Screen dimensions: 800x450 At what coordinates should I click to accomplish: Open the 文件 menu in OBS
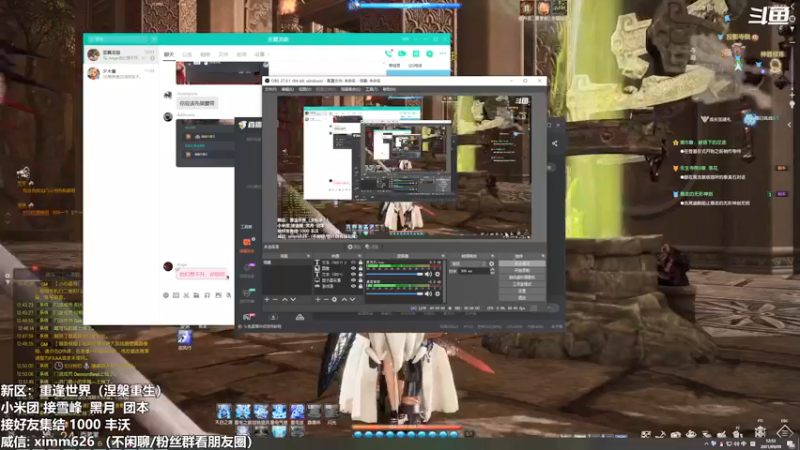[x=270, y=89]
